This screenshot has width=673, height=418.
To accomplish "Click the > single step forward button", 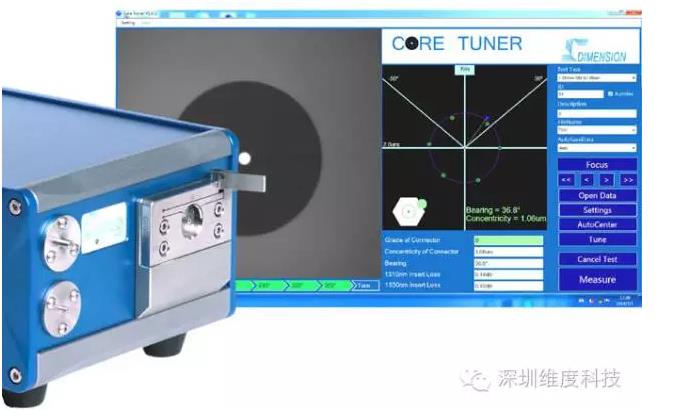I will pyautogui.click(x=607, y=180).
